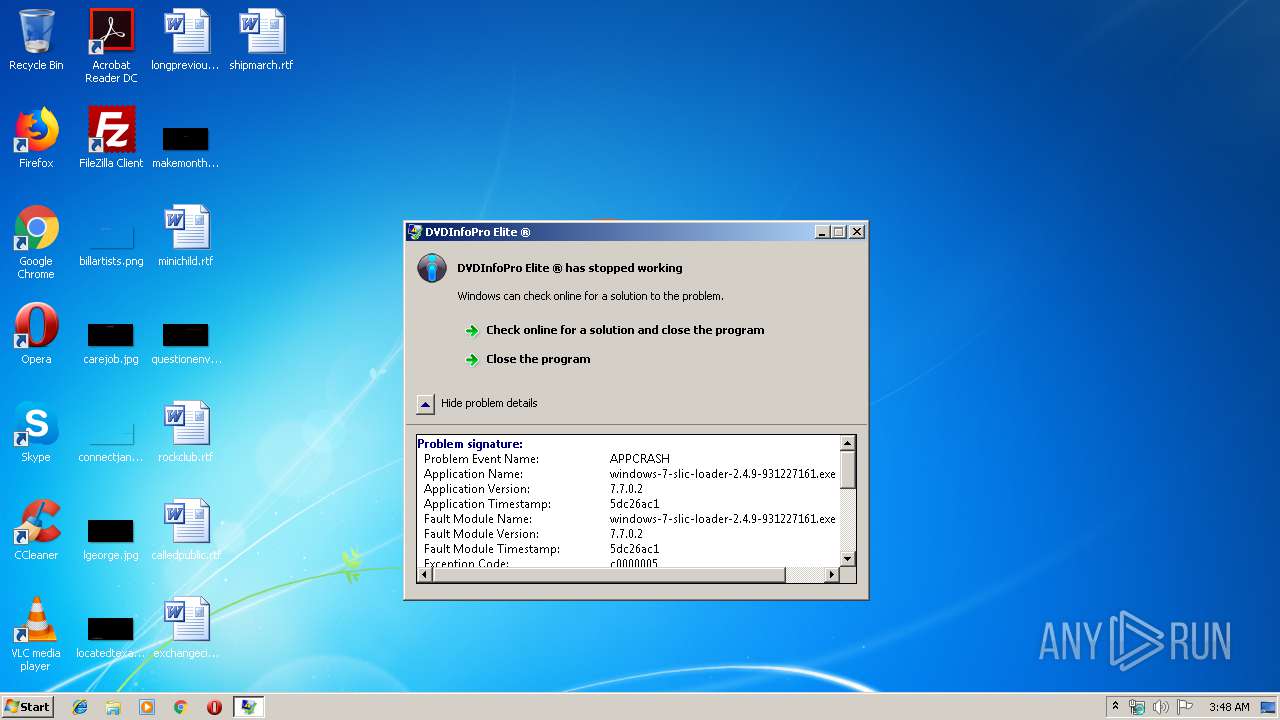Select the makemonth file icon
Screen dimensions: 1280x720
[186, 146]
